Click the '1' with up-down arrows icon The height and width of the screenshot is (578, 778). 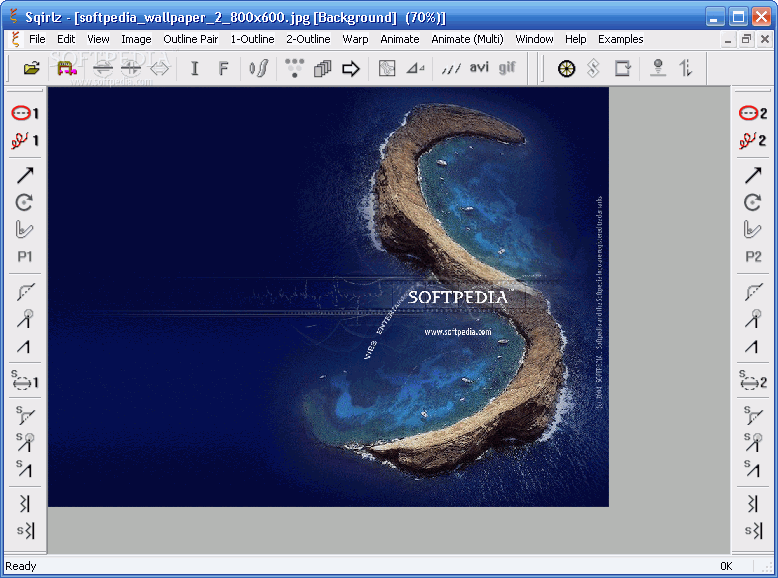click(686, 68)
